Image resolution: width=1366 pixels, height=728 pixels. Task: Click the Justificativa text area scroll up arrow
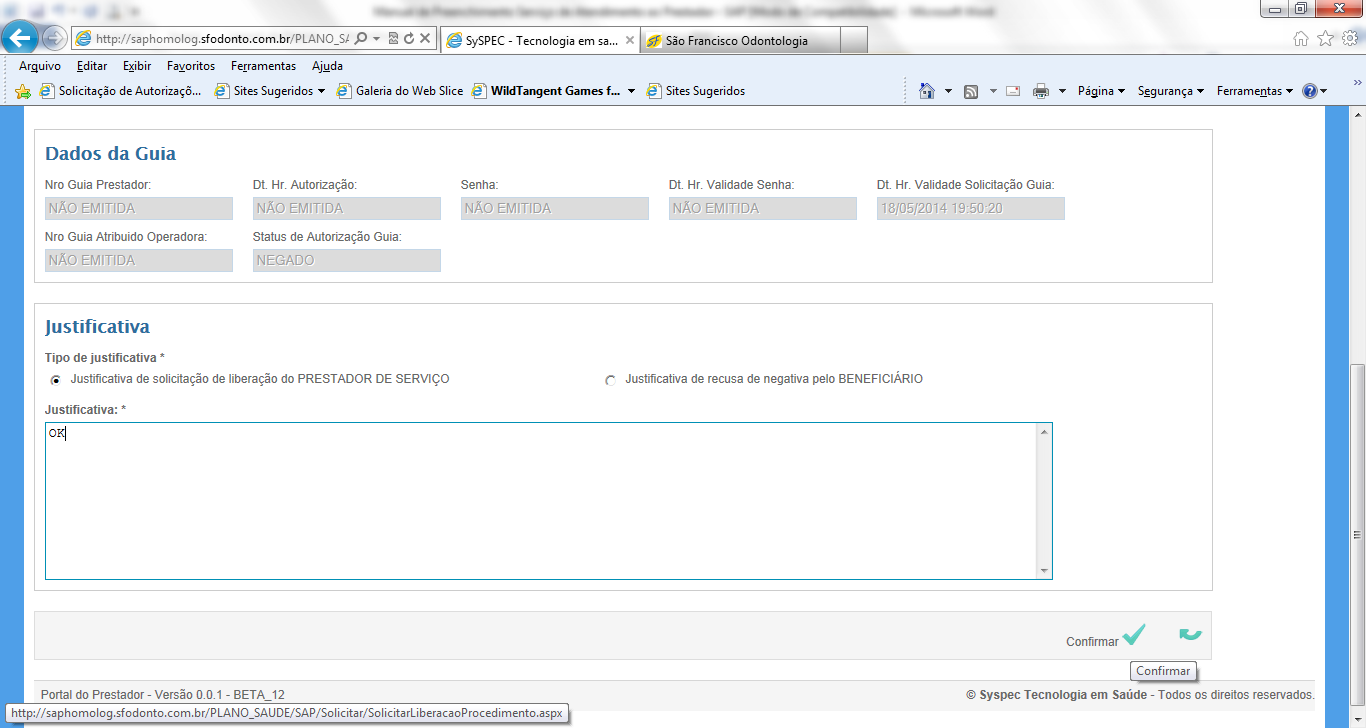[1044, 432]
